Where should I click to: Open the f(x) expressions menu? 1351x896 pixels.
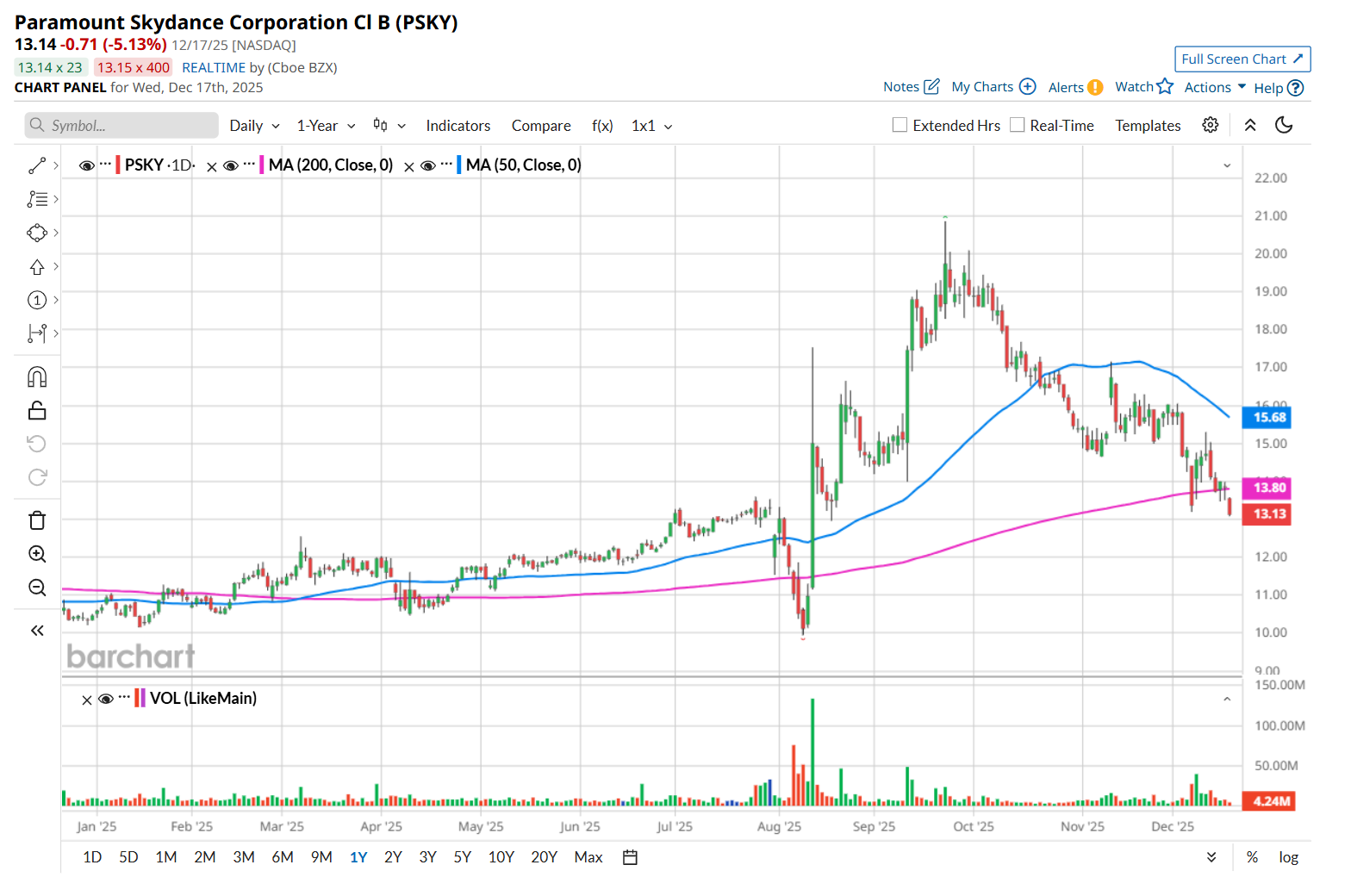pyautogui.click(x=602, y=126)
